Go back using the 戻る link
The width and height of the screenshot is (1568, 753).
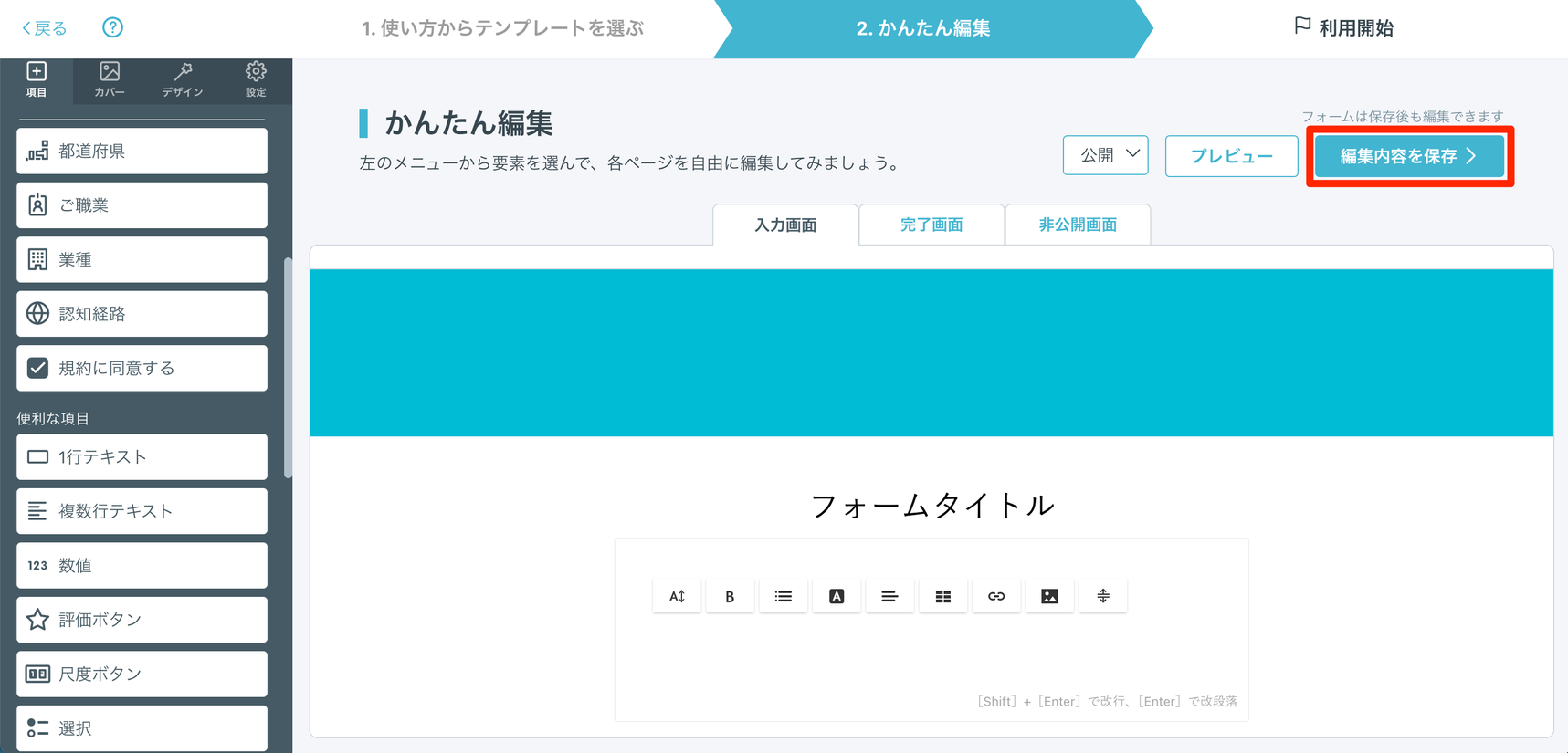pyautogui.click(x=45, y=28)
